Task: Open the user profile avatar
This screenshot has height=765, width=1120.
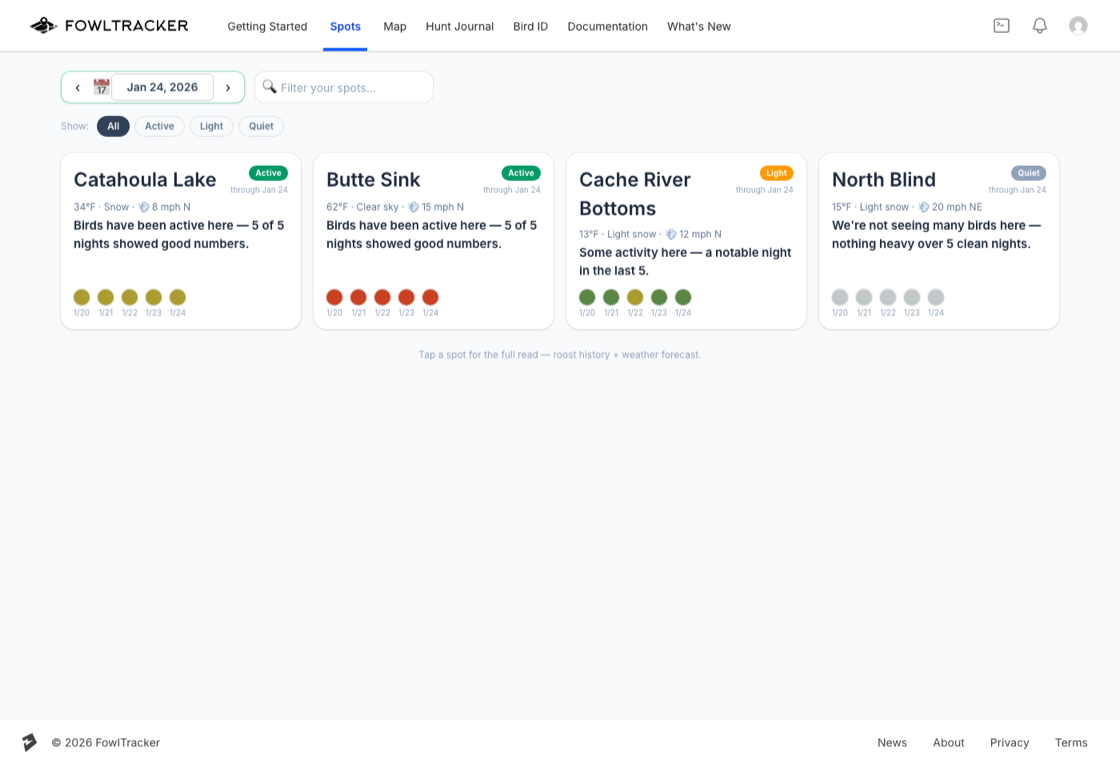Action: 1078,26
